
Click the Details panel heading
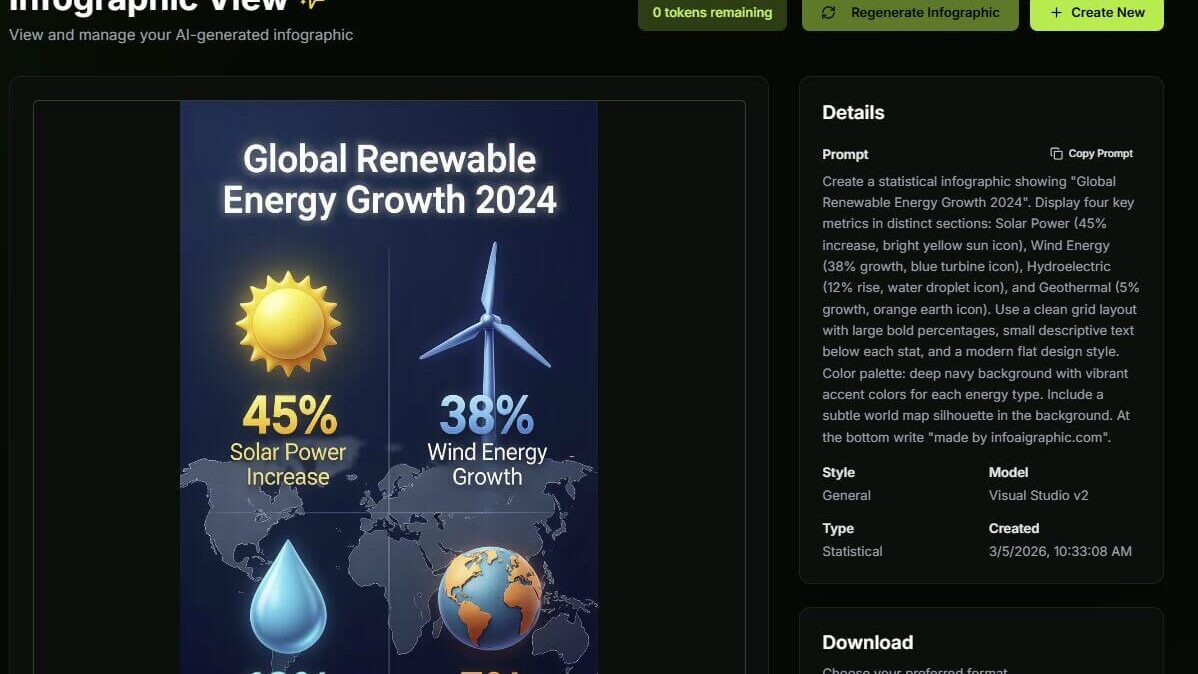click(x=853, y=113)
